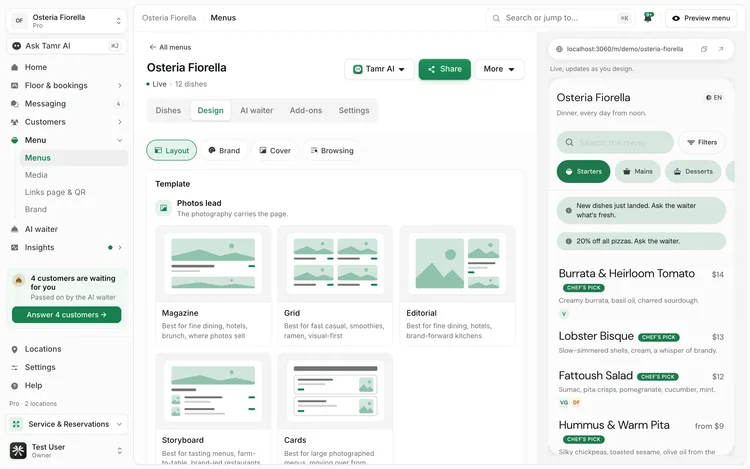Screen dimensions: 750x469
Task: Select Desserts category chip
Action: 693,172
